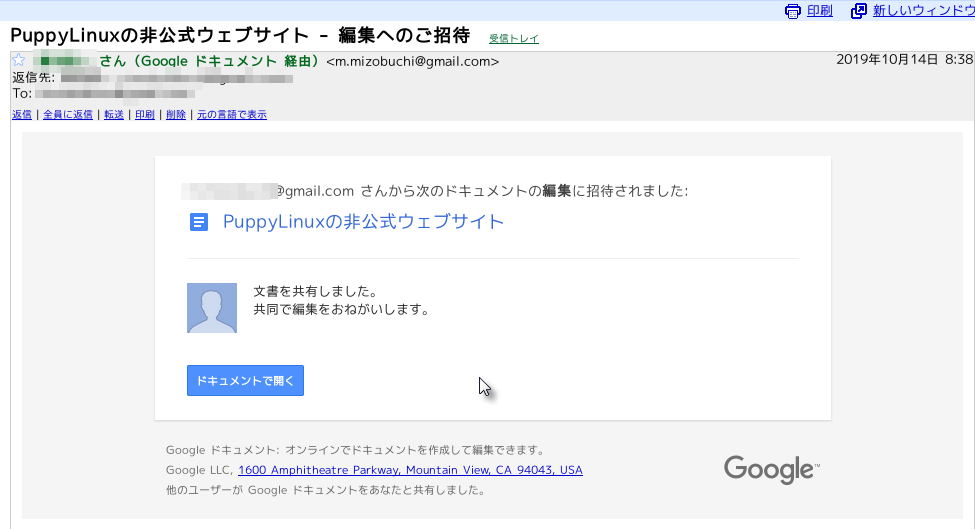Click 削除 delete link
The image size is (975, 529).
(x=176, y=114)
